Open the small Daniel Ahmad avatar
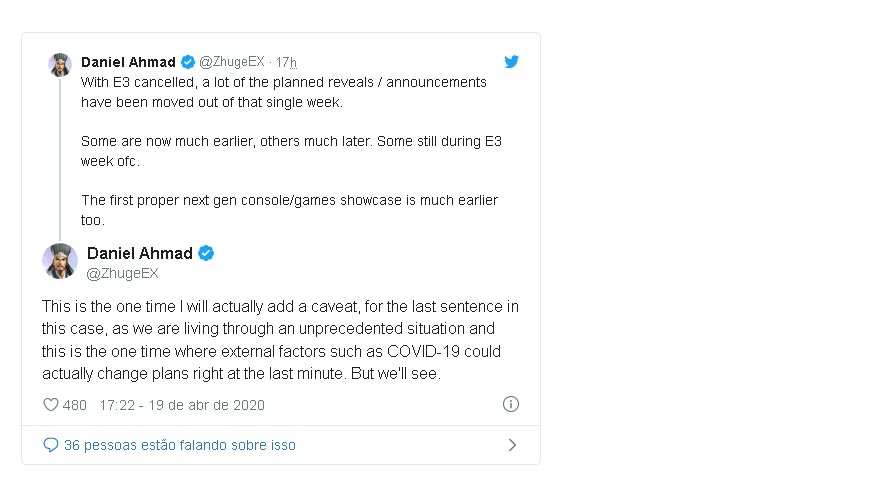This screenshot has width=896, height=504. coord(60,65)
